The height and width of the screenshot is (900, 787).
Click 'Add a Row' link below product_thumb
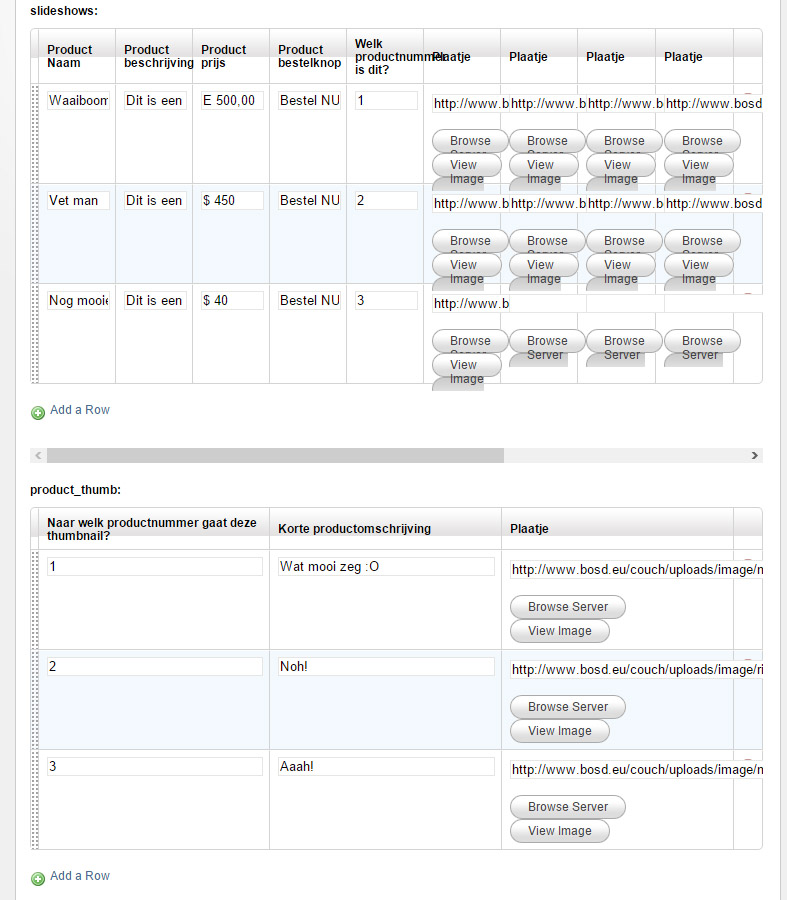coord(80,876)
